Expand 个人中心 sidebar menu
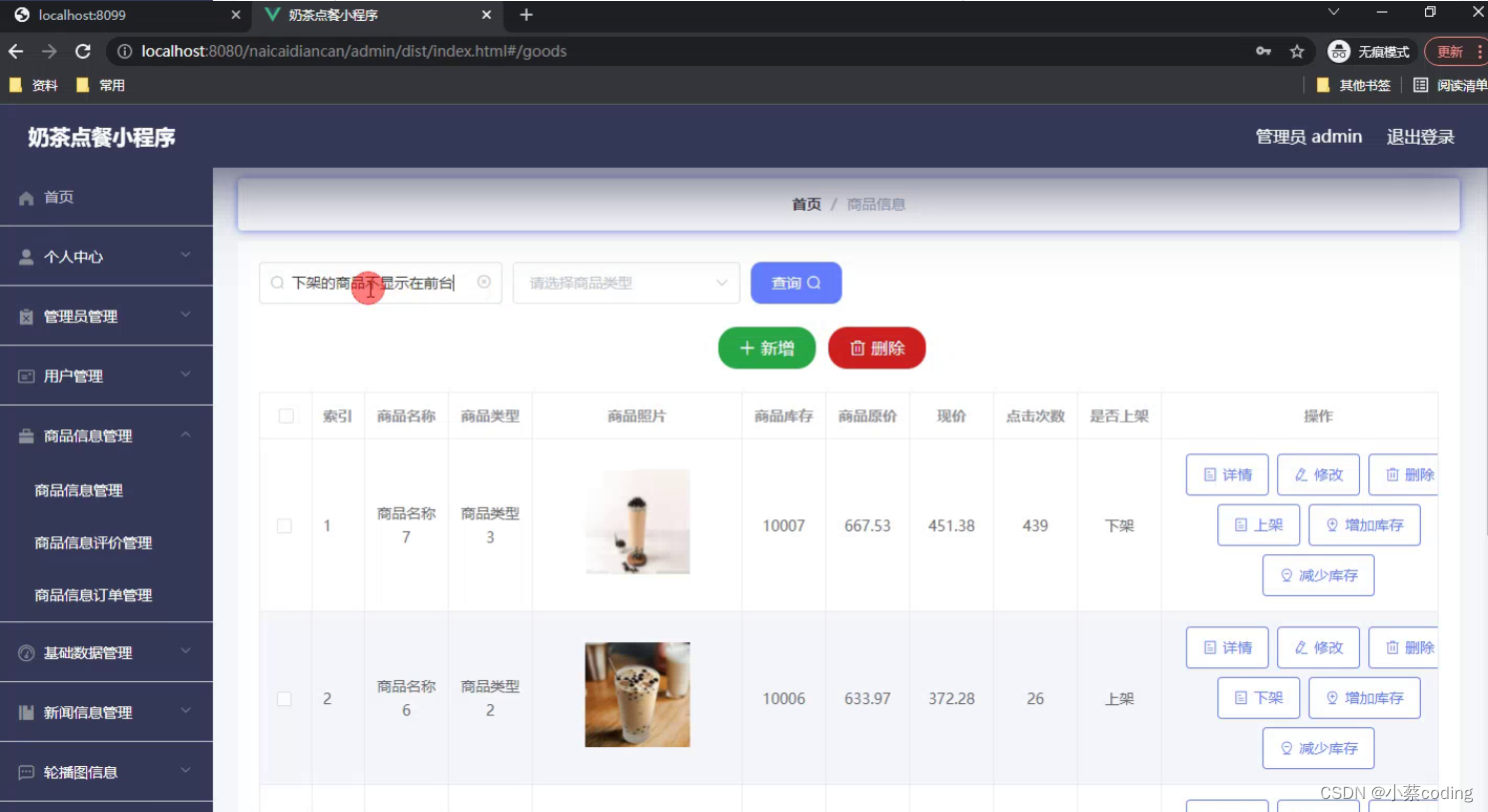 pos(106,257)
